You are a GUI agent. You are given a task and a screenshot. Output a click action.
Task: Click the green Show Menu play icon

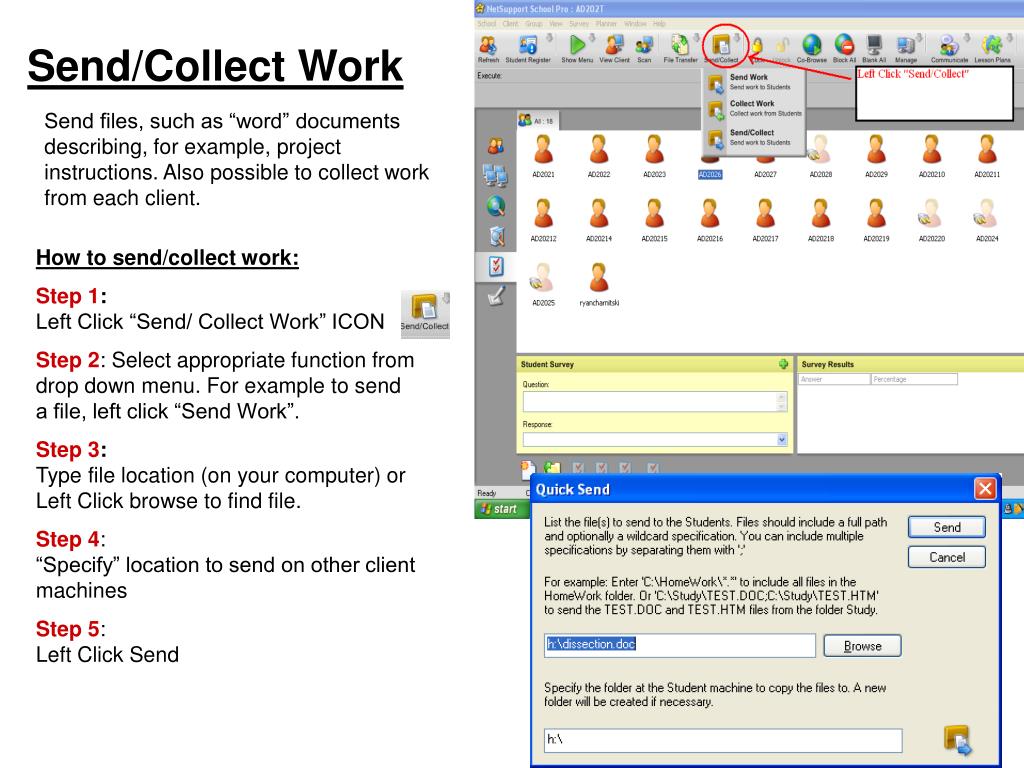(x=577, y=46)
